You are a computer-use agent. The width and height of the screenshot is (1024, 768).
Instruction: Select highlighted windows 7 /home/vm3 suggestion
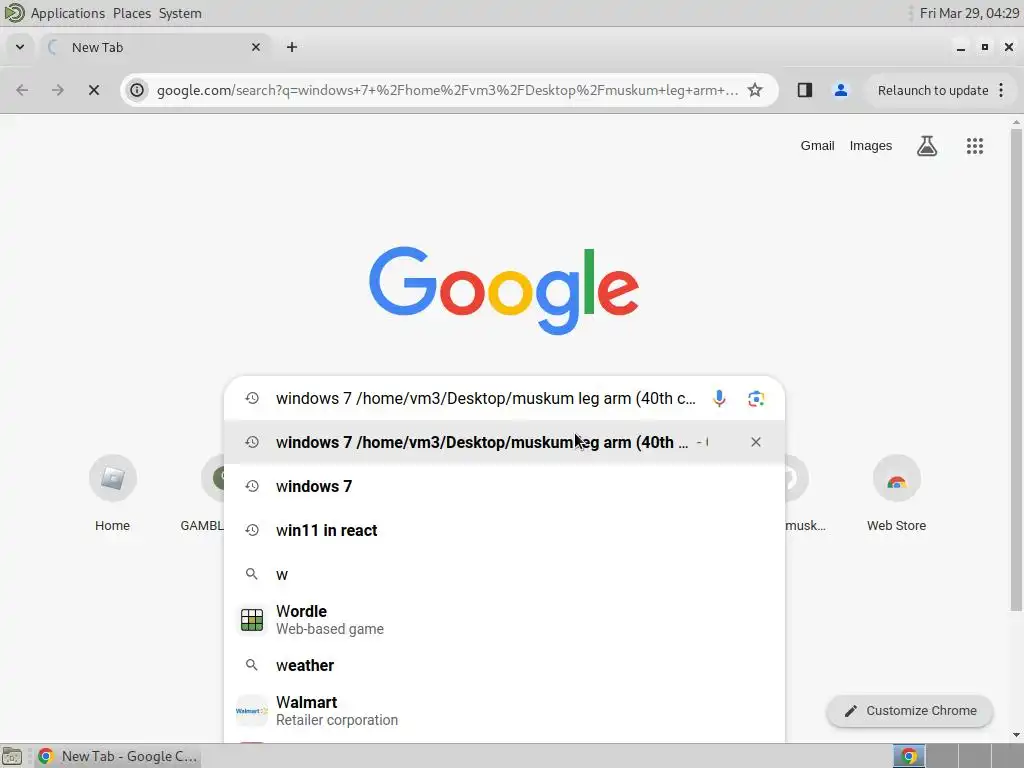point(504,442)
